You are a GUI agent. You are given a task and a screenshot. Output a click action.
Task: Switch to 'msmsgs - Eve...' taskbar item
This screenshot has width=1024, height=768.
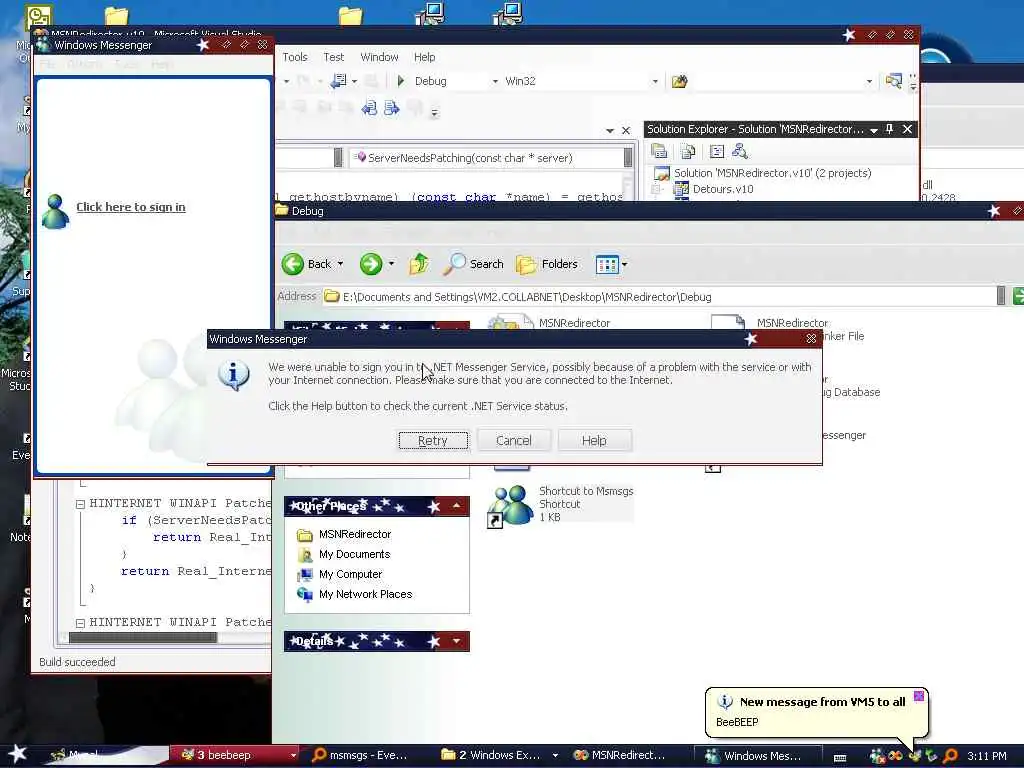coord(362,756)
